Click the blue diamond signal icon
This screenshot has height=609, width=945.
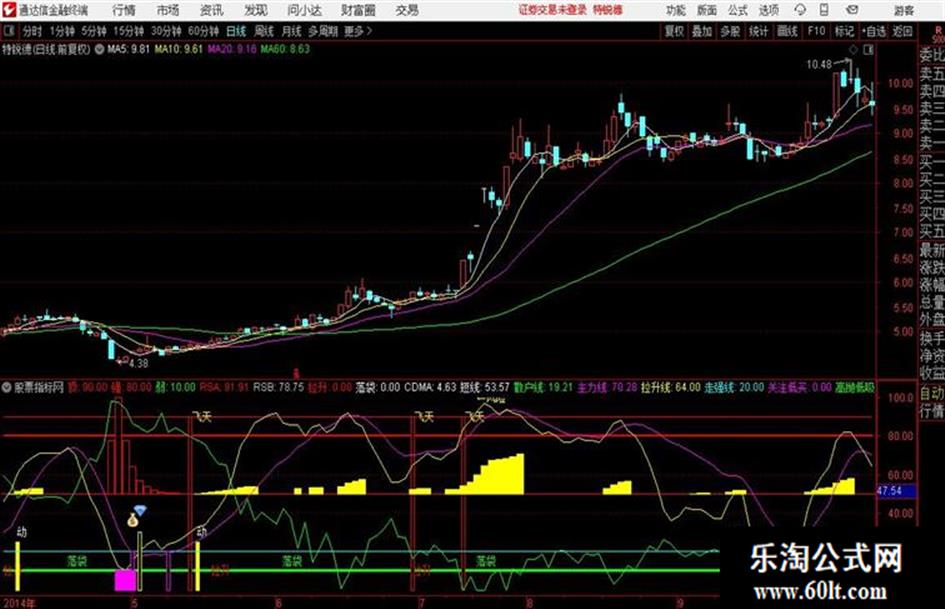pos(140,511)
